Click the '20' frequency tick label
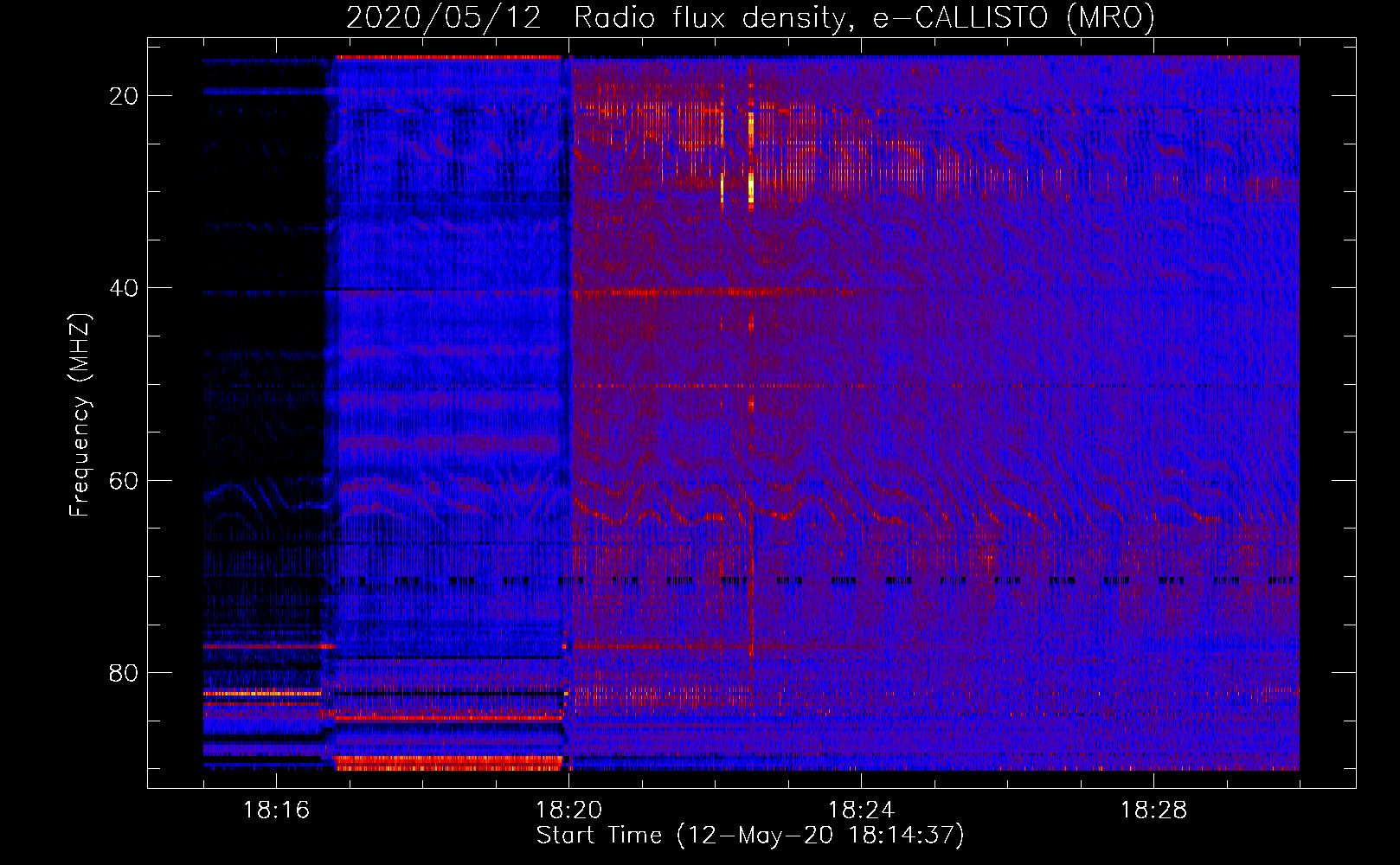The image size is (1400, 865). coord(124,96)
